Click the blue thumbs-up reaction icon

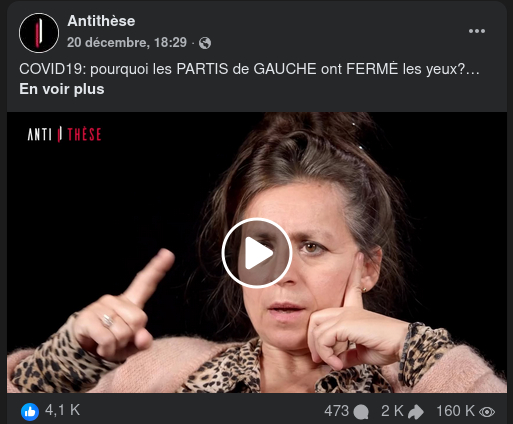30,412
